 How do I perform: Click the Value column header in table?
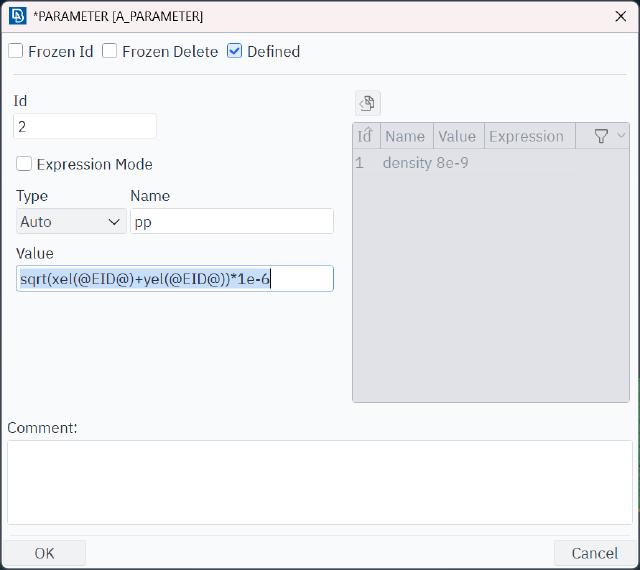click(457, 136)
